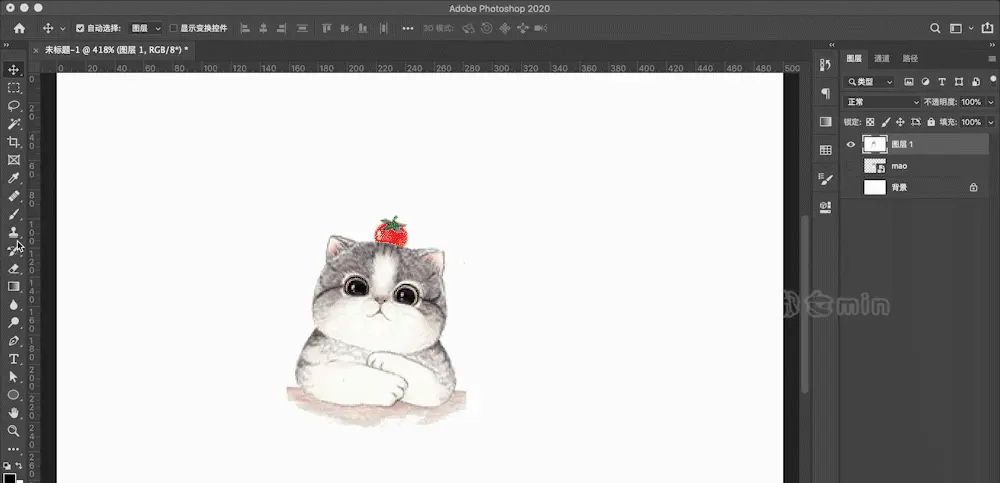Image resolution: width=1000 pixels, height=483 pixels.
Task: Open align and distribute more options
Action: point(408,28)
